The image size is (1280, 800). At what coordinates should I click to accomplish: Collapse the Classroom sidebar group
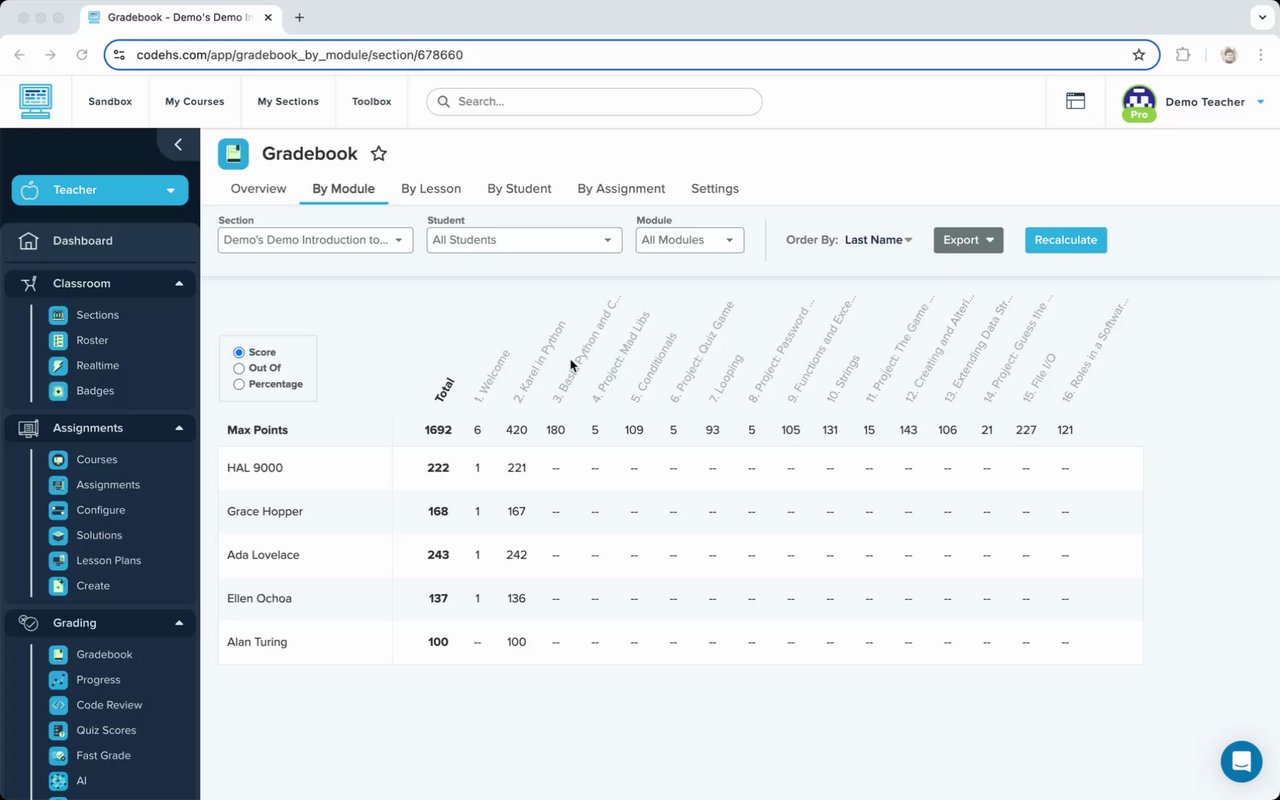pos(100,283)
